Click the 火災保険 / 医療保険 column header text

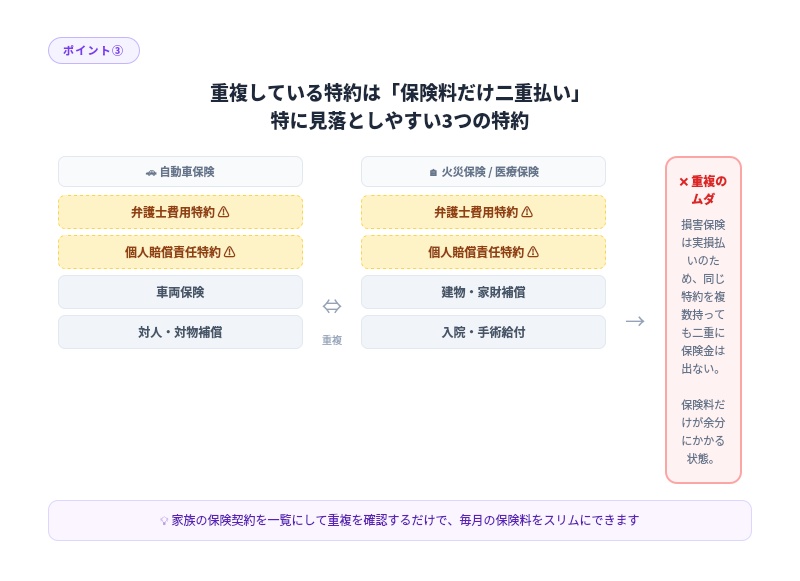tap(490, 172)
